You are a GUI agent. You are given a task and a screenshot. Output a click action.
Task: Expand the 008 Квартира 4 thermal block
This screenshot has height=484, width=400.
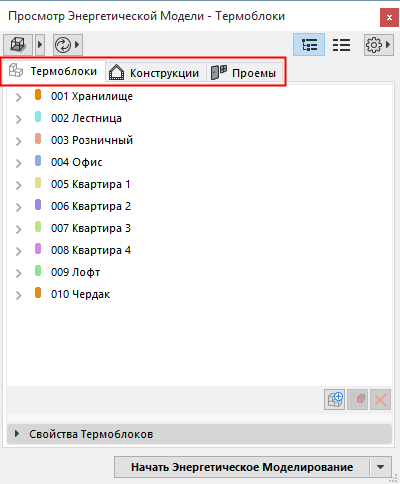pyautogui.click(x=19, y=251)
